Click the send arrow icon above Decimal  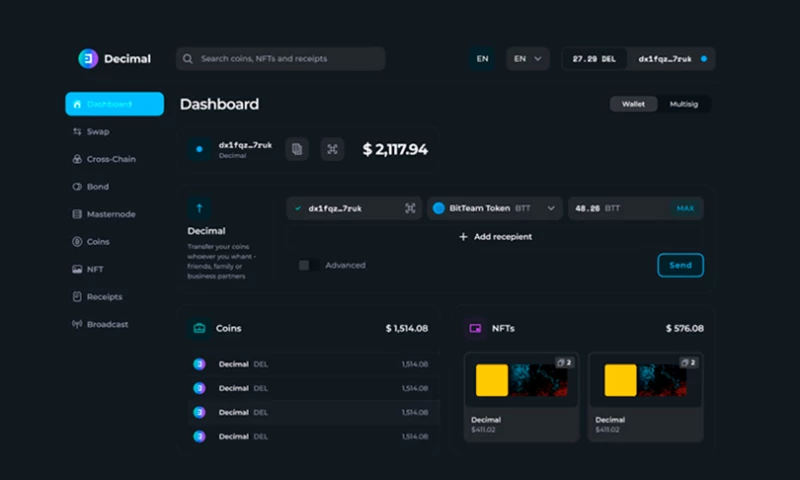click(x=199, y=208)
